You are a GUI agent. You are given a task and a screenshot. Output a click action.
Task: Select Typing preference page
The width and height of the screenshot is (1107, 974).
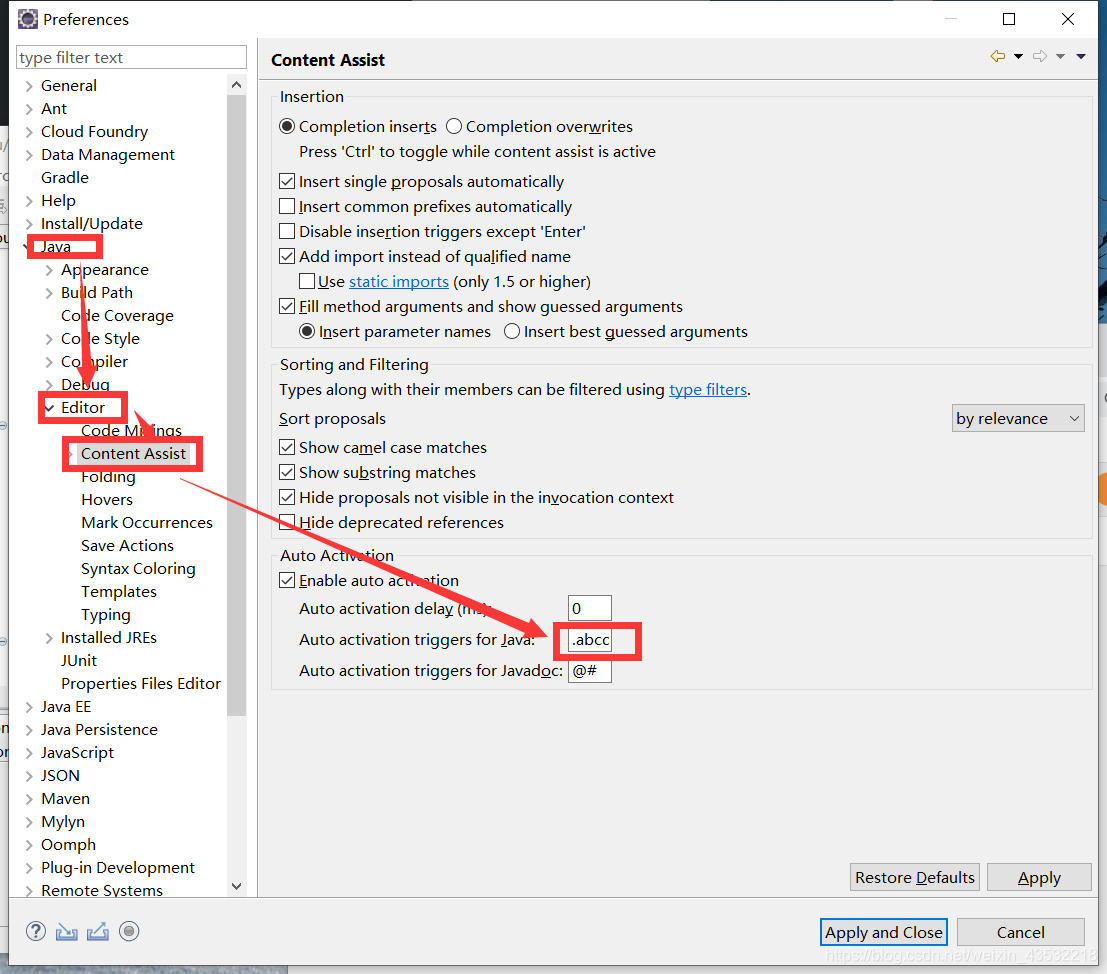click(105, 615)
